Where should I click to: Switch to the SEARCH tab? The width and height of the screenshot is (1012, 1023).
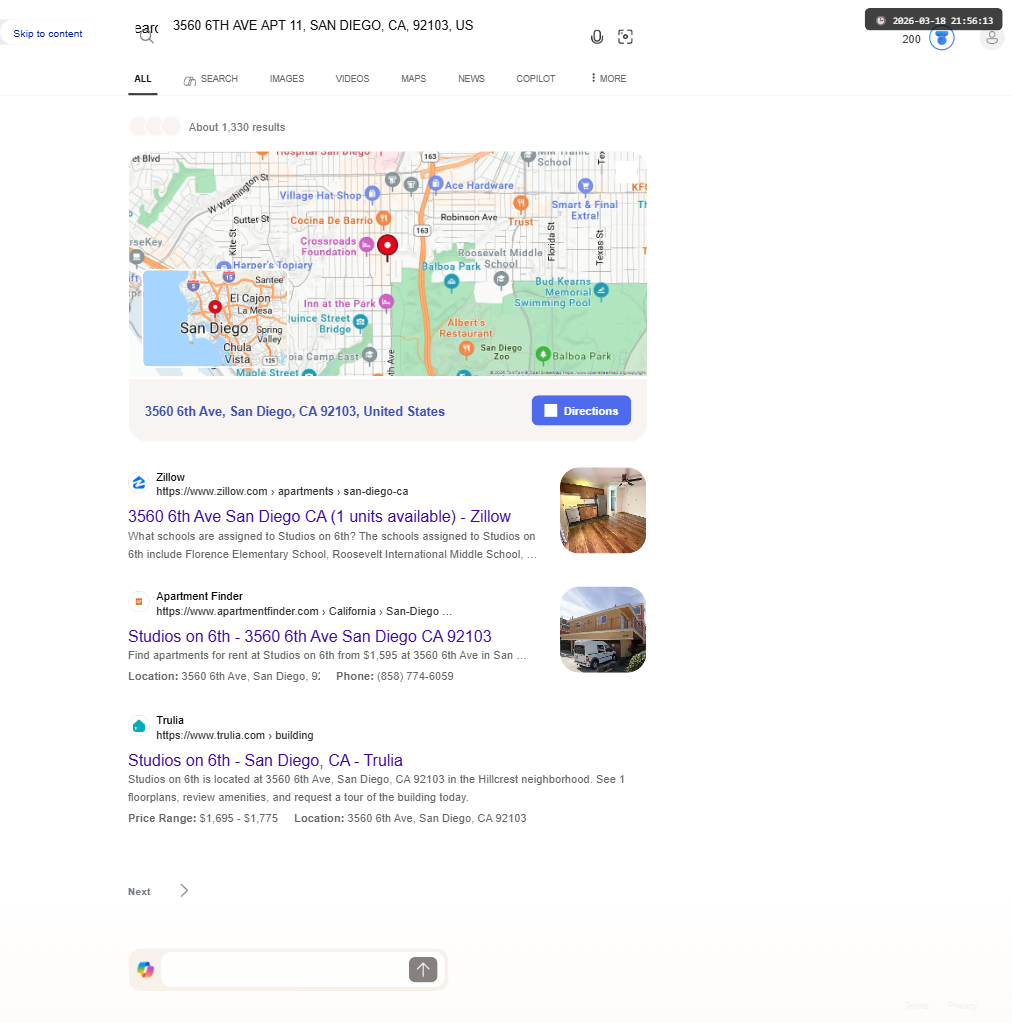(x=211, y=79)
